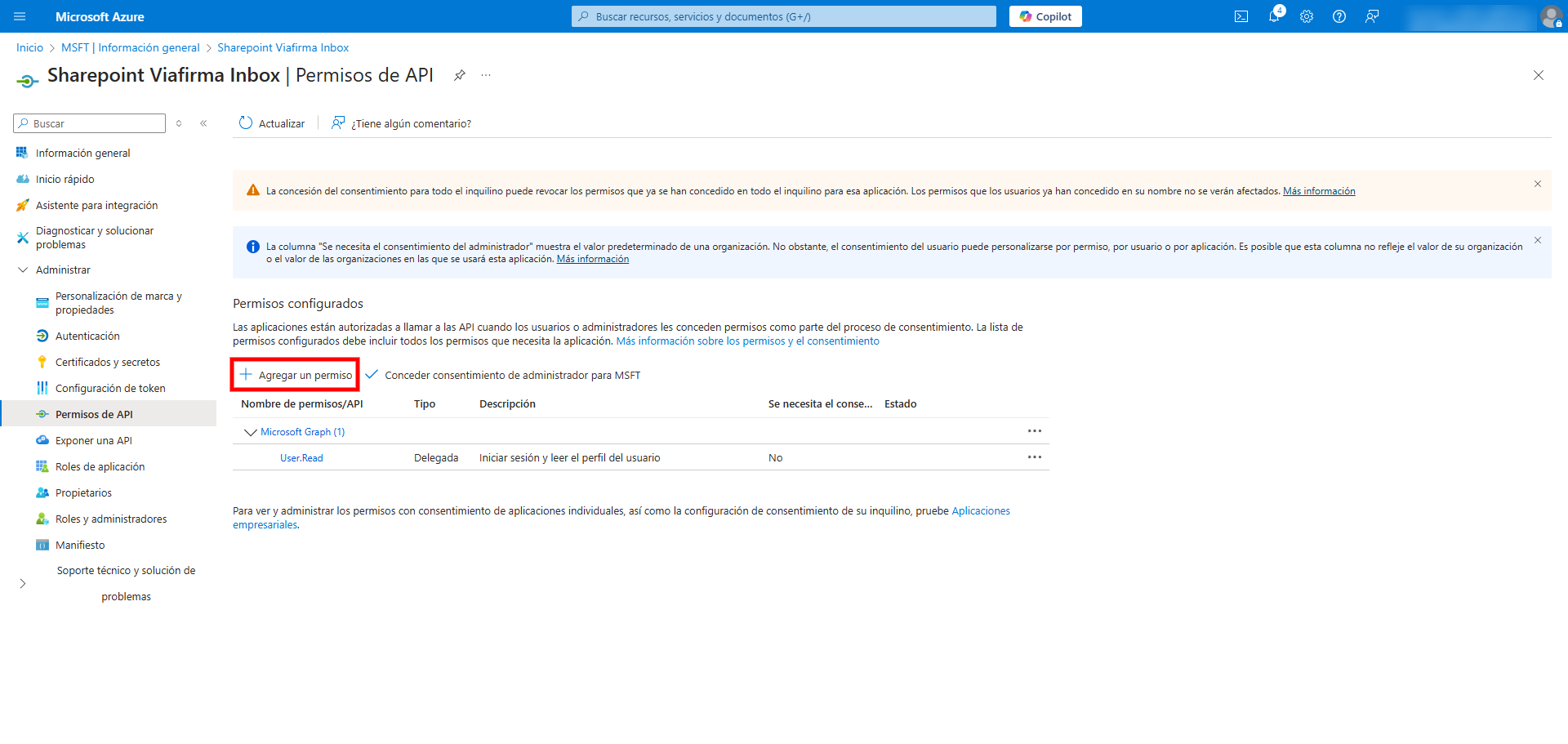Collapse the Microsoft Graph (1) group chevron
The width and height of the screenshot is (1568, 744).
250,432
